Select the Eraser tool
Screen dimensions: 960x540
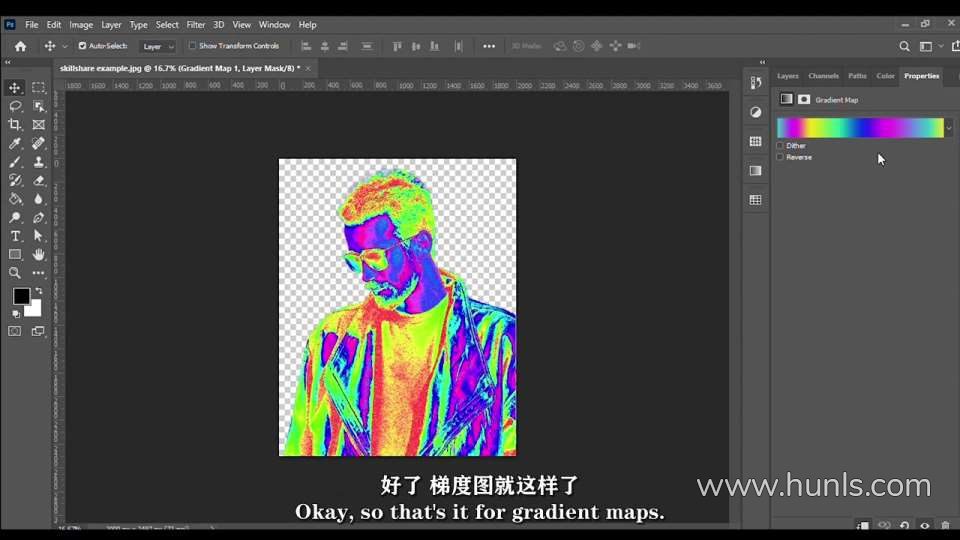click(39, 181)
